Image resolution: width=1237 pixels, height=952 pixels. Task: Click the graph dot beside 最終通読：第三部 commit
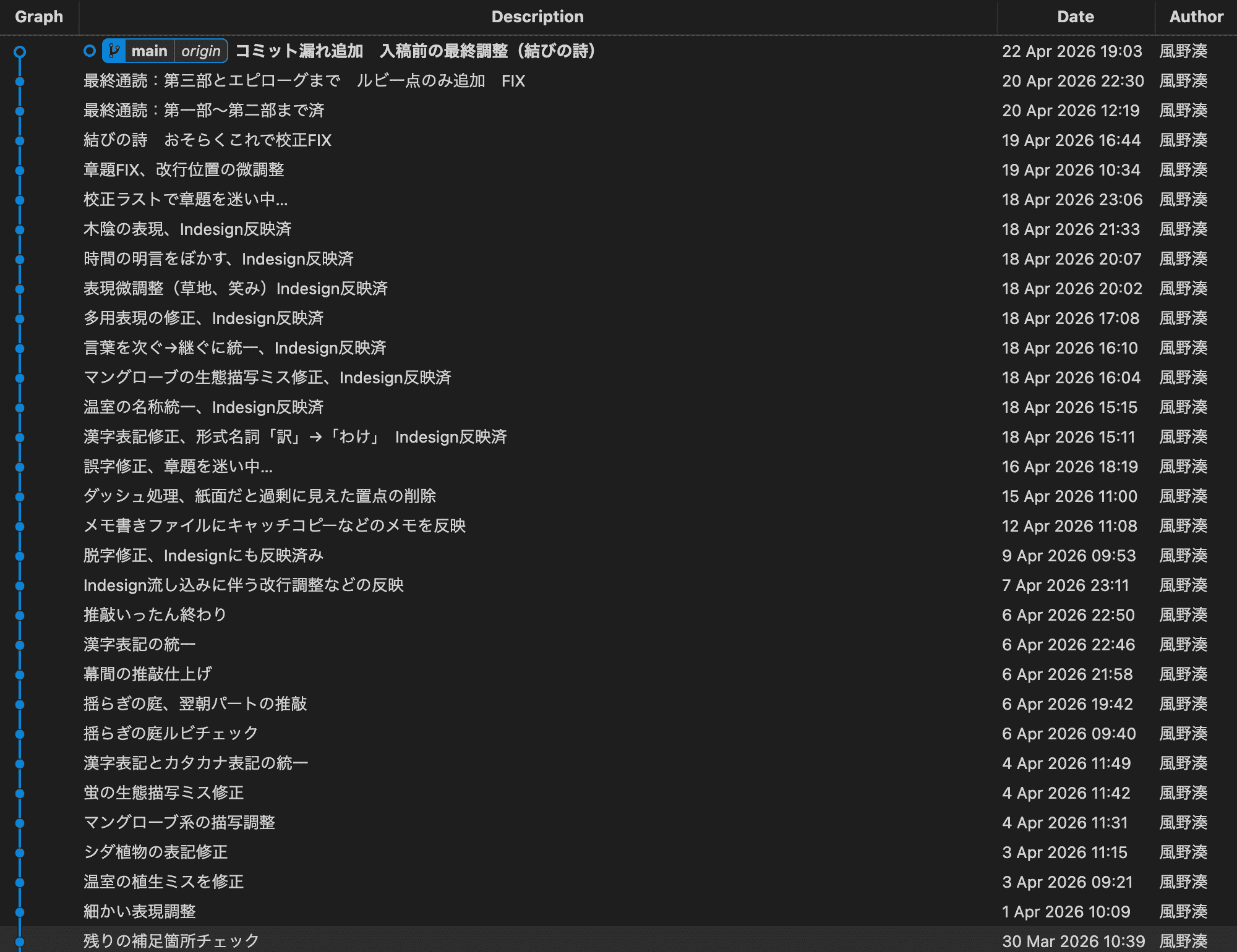click(x=20, y=81)
